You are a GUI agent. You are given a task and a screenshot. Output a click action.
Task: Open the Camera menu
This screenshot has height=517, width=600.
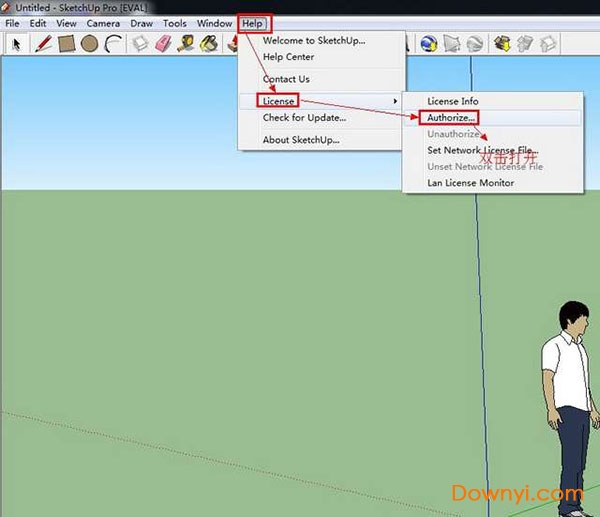[103, 23]
